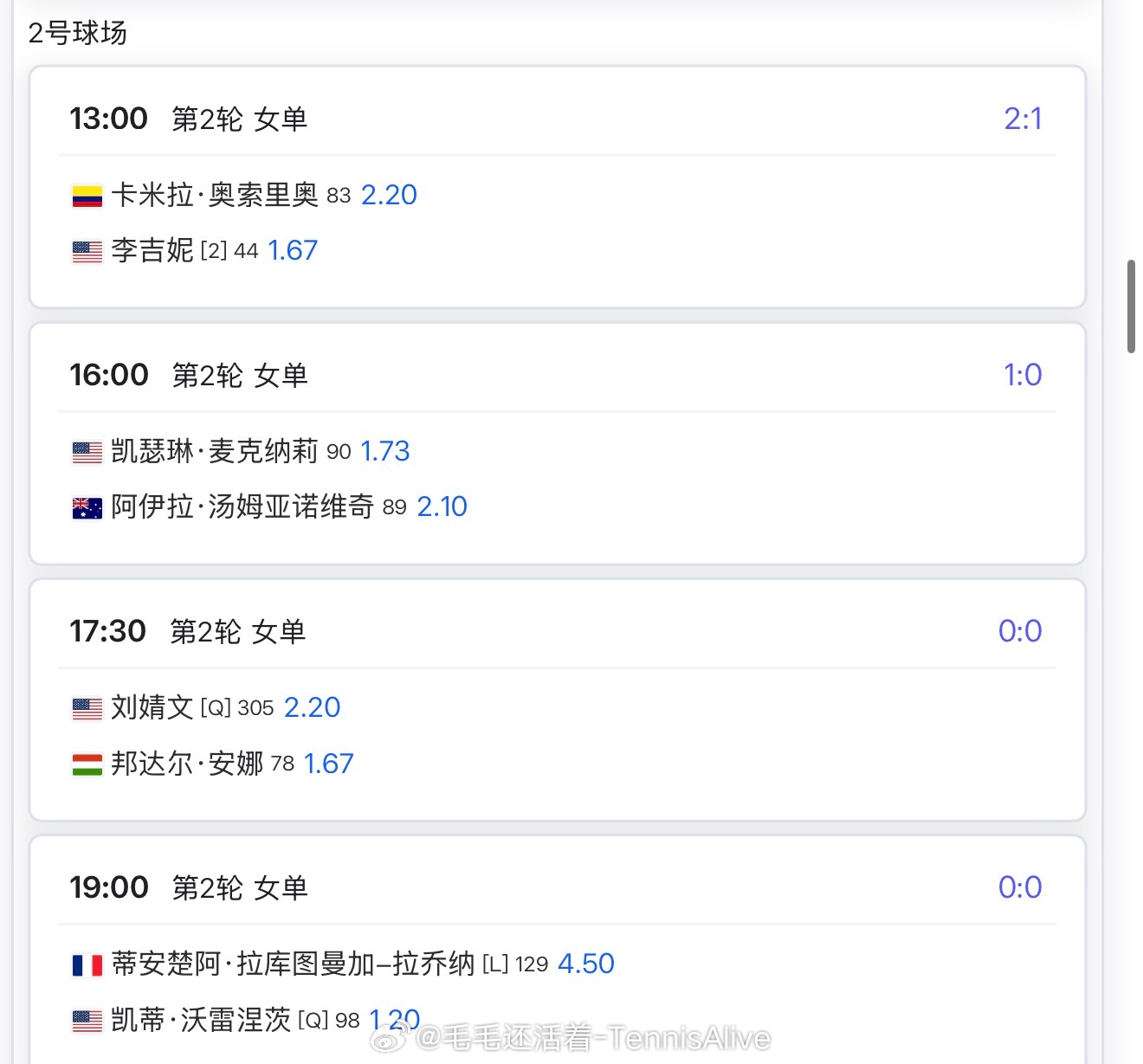Click Australia flag beside 阿伊拉·汤姆亚诺维奇
The width and height of the screenshot is (1143, 1064).
[87, 507]
